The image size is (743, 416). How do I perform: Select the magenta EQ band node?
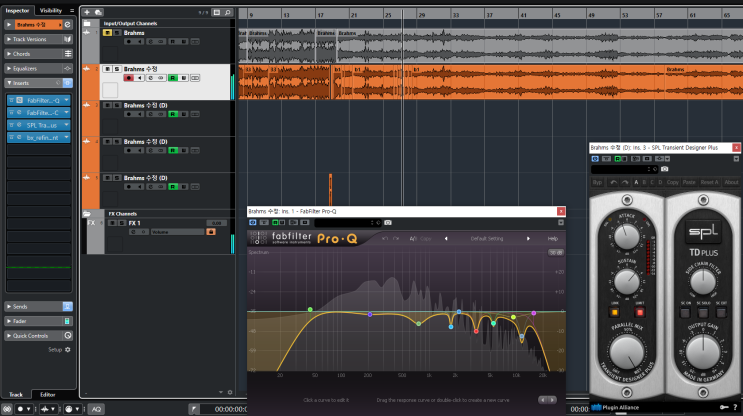[x=534, y=313]
